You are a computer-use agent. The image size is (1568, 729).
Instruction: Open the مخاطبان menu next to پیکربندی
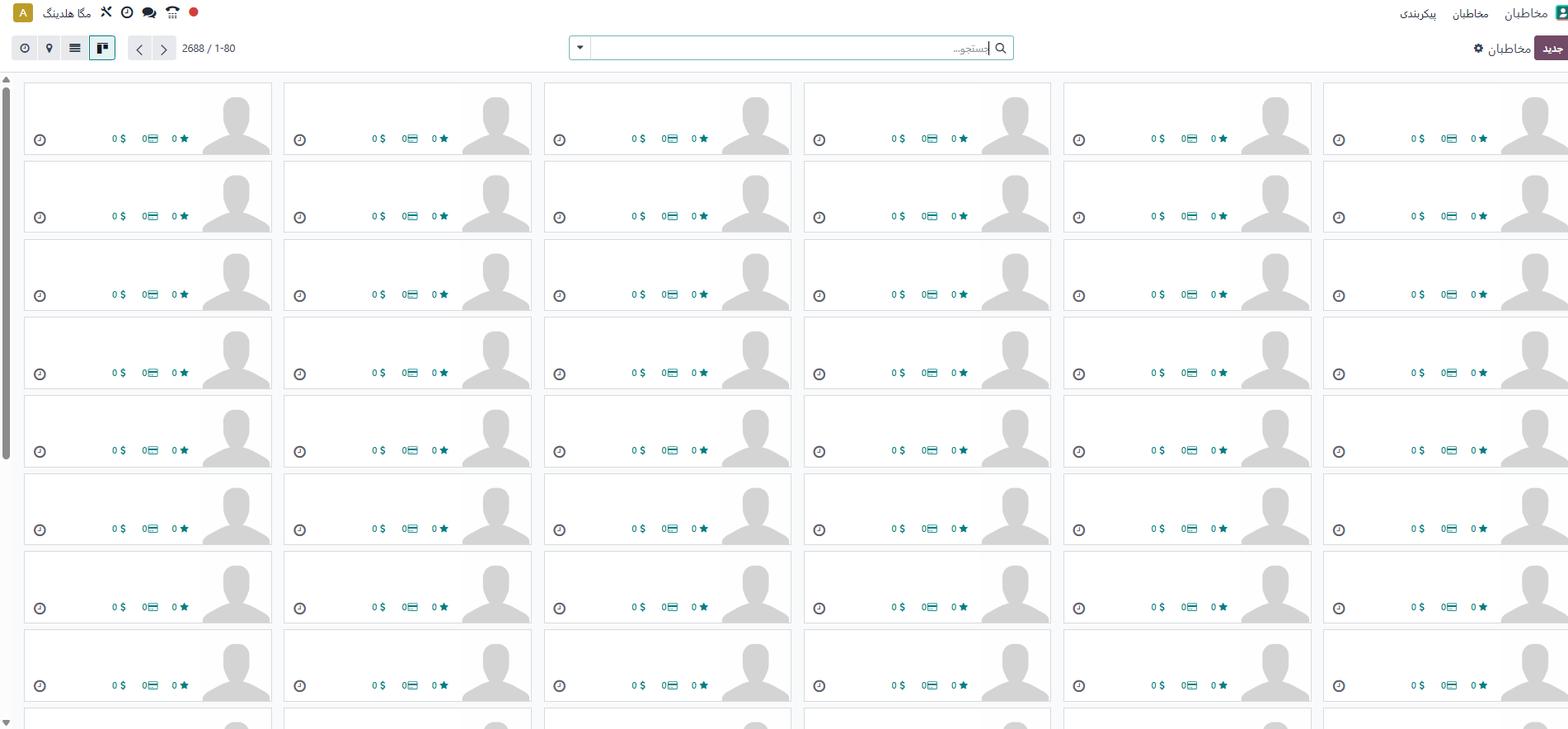(x=1470, y=14)
